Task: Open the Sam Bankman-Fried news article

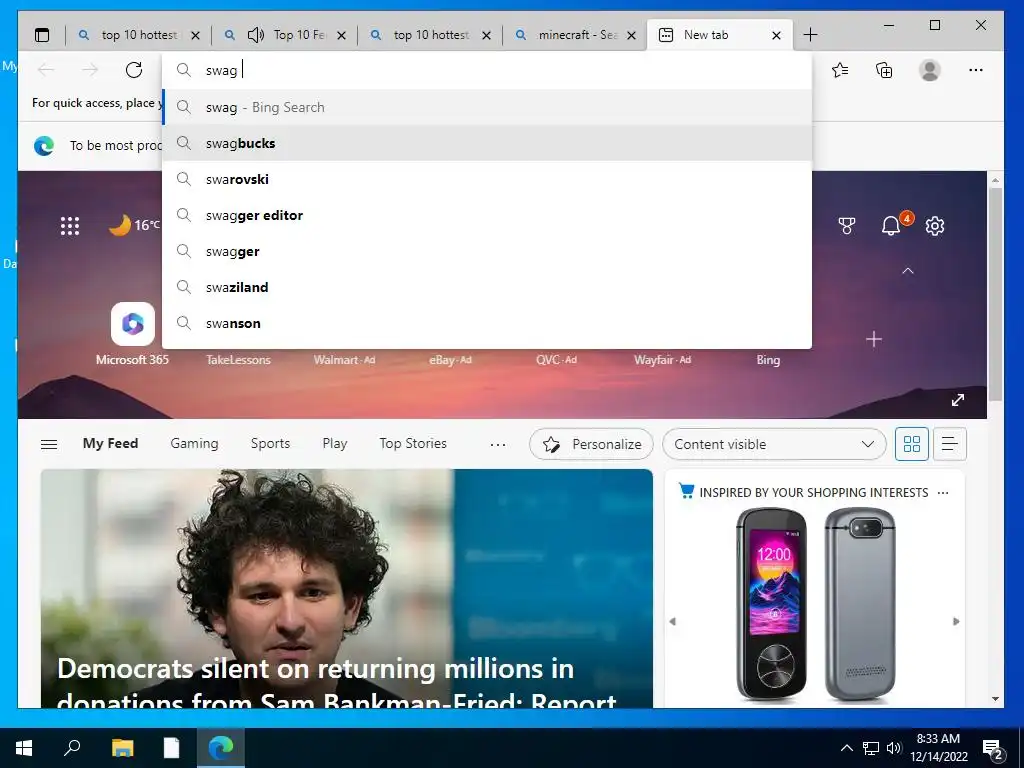Action: click(347, 588)
